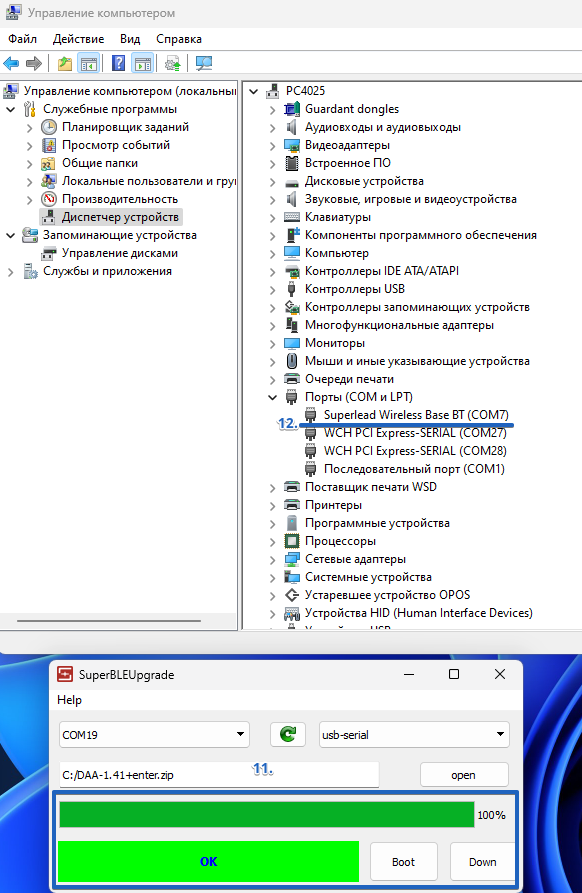Click the firmware file path field
The width and height of the screenshot is (582, 893).
click(219, 775)
